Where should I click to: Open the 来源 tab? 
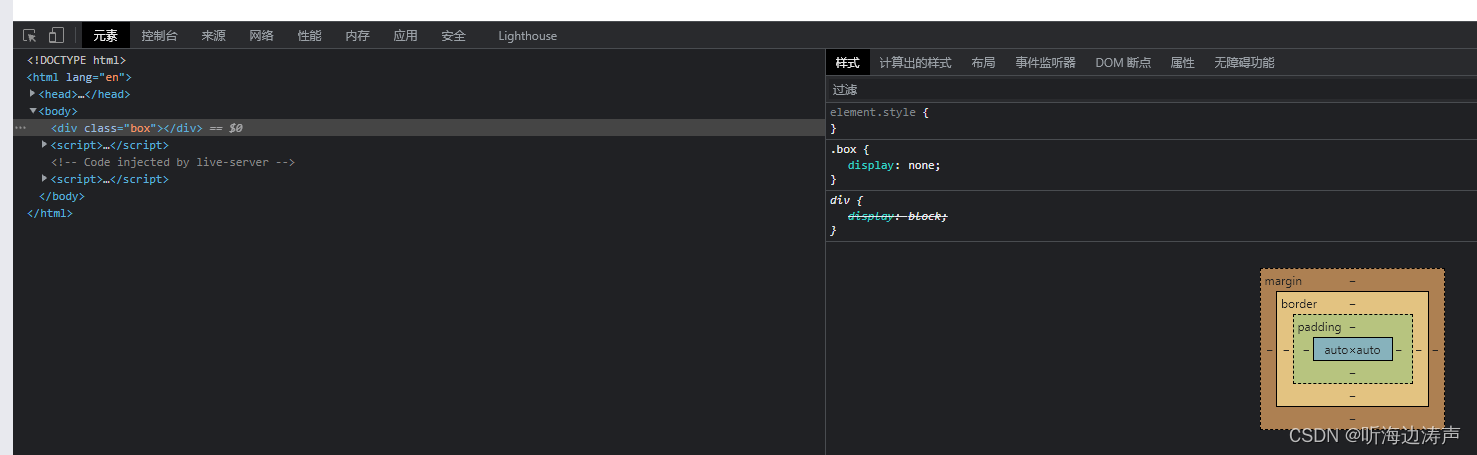coord(213,36)
